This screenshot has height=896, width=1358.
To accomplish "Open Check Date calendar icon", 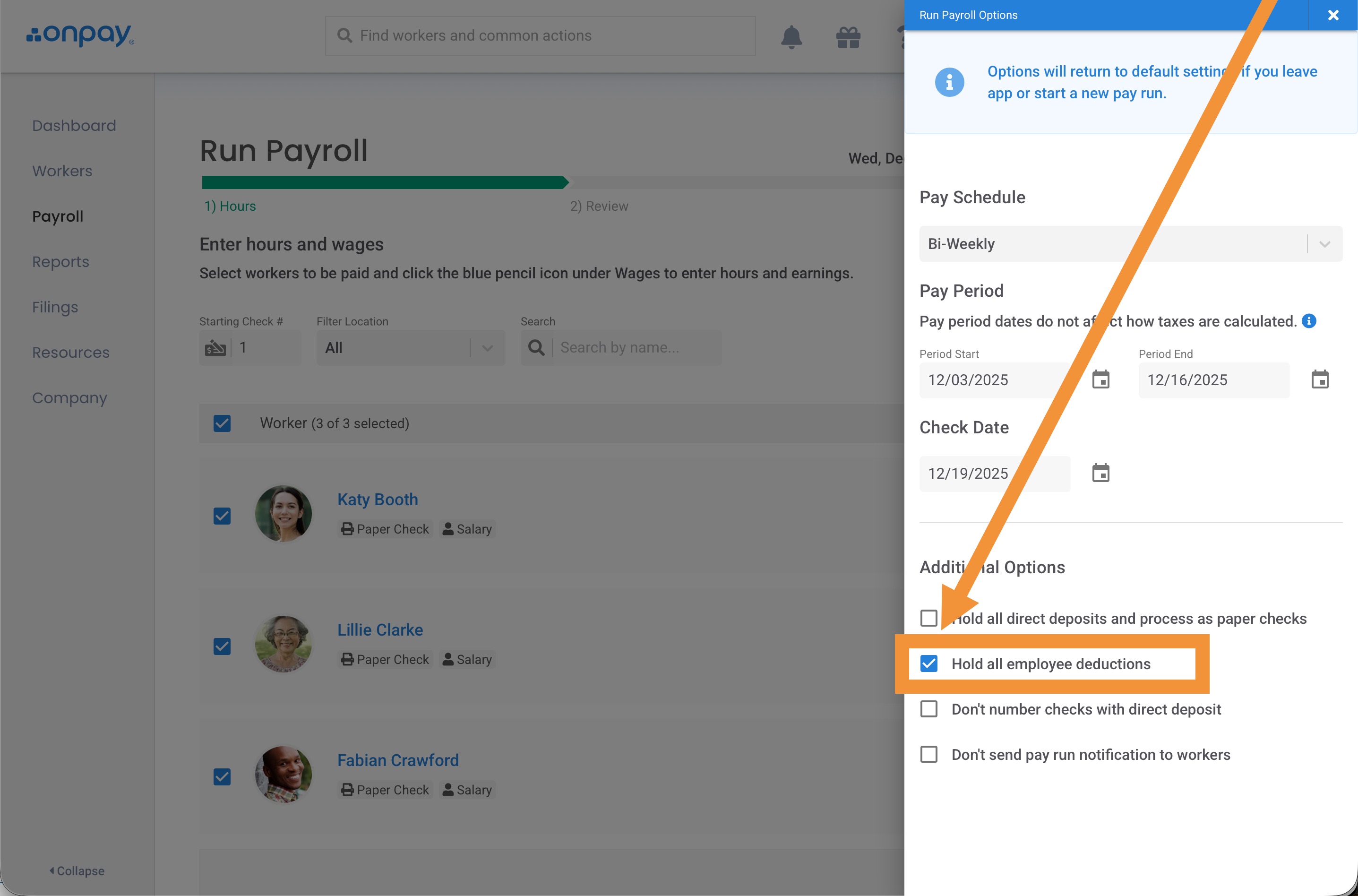I will 1100,473.
